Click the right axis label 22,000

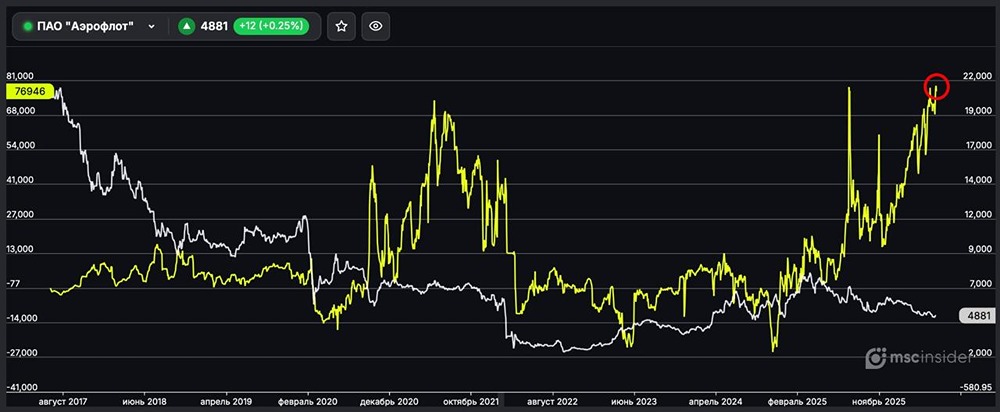pos(978,77)
